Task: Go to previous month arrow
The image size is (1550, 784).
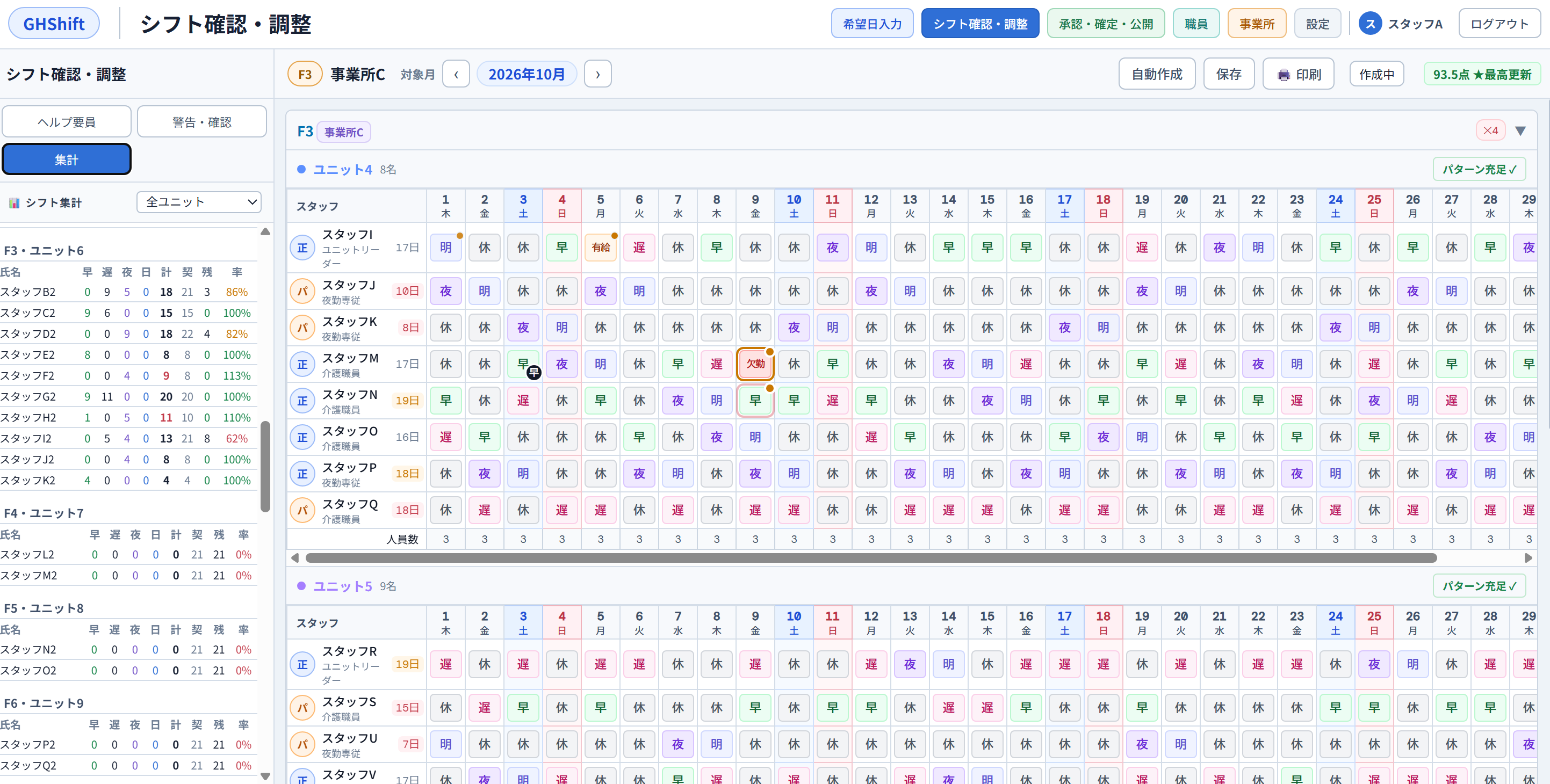Action: tap(456, 74)
